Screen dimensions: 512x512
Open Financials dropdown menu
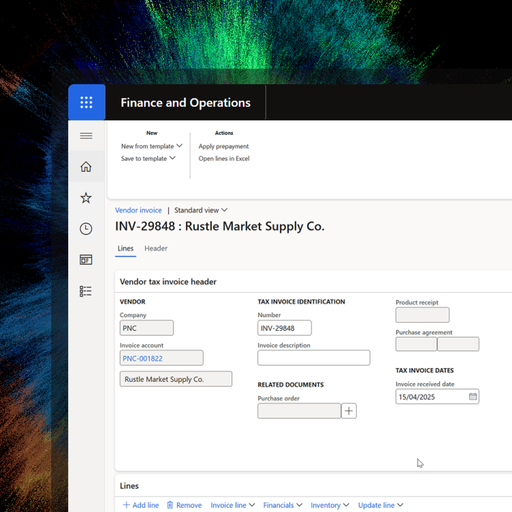tap(283, 505)
